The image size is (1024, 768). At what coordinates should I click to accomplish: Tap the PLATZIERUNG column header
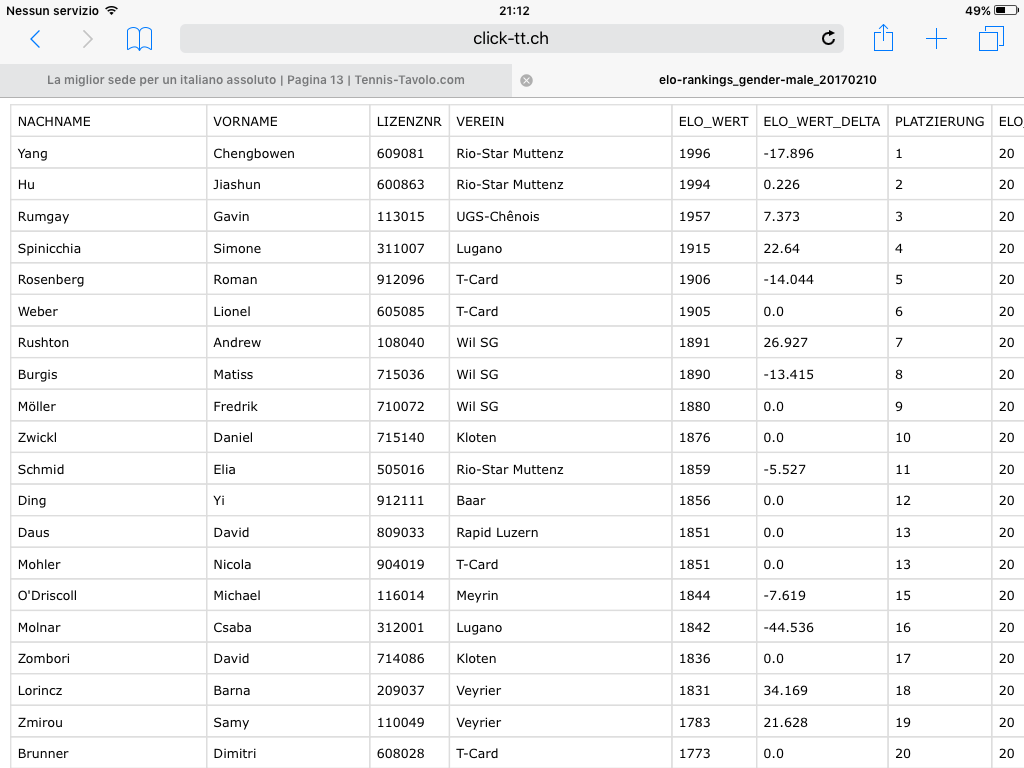939,122
